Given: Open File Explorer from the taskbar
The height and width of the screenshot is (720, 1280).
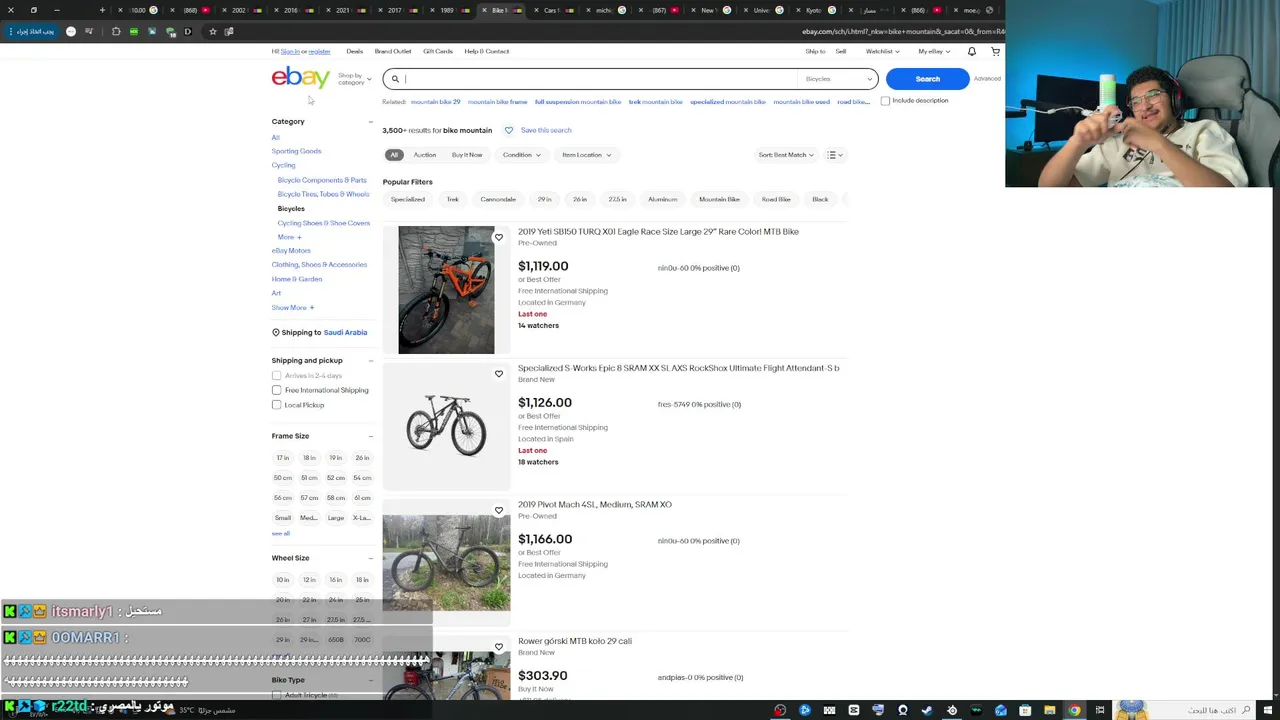Looking at the screenshot, I should click(1049, 711).
